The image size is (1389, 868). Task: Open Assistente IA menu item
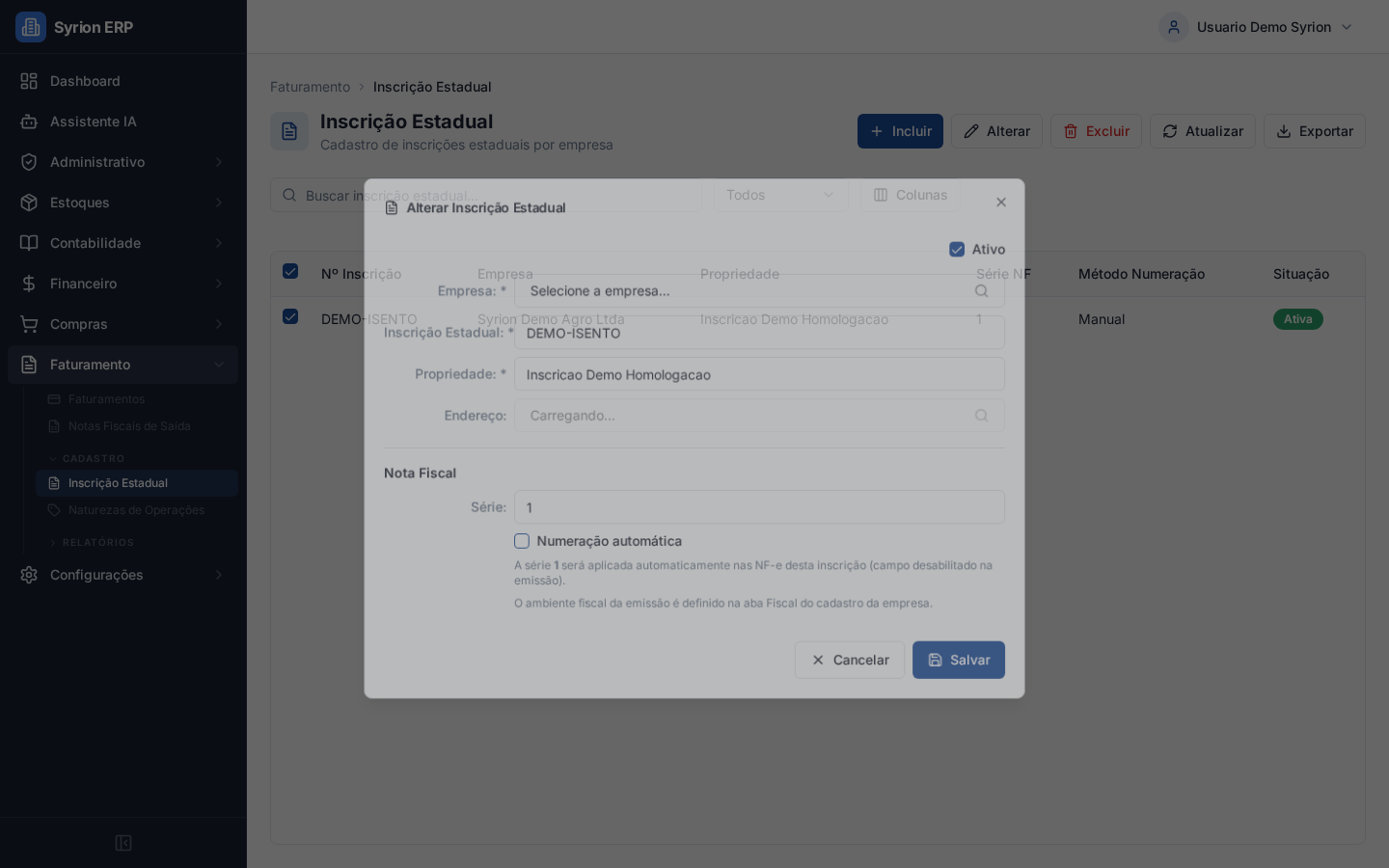pyautogui.click(x=123, y=122)
